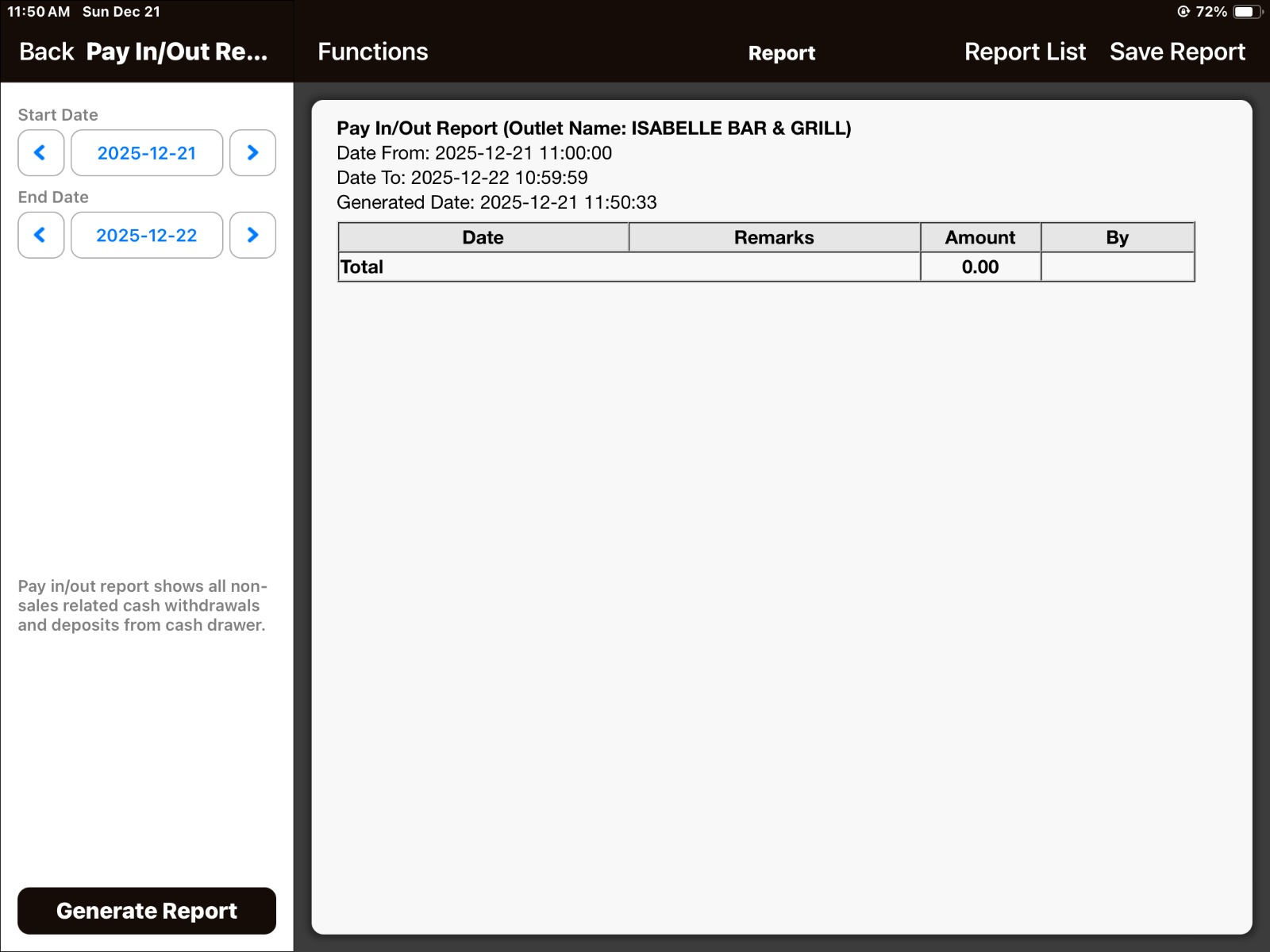Open the Report List

click(1024, 52)
